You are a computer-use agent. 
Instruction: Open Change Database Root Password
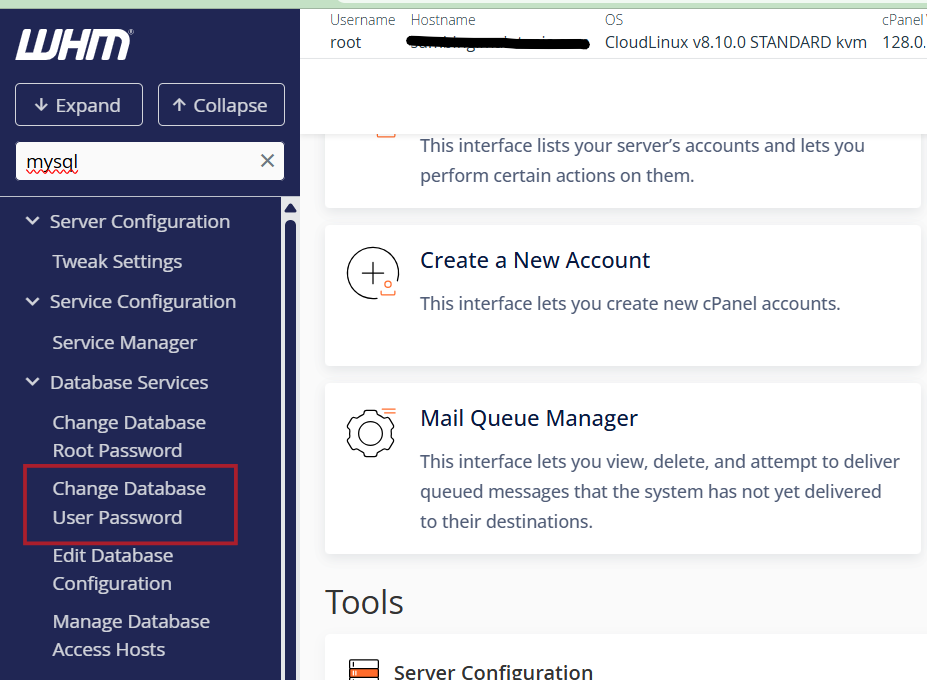pos(129,436)
